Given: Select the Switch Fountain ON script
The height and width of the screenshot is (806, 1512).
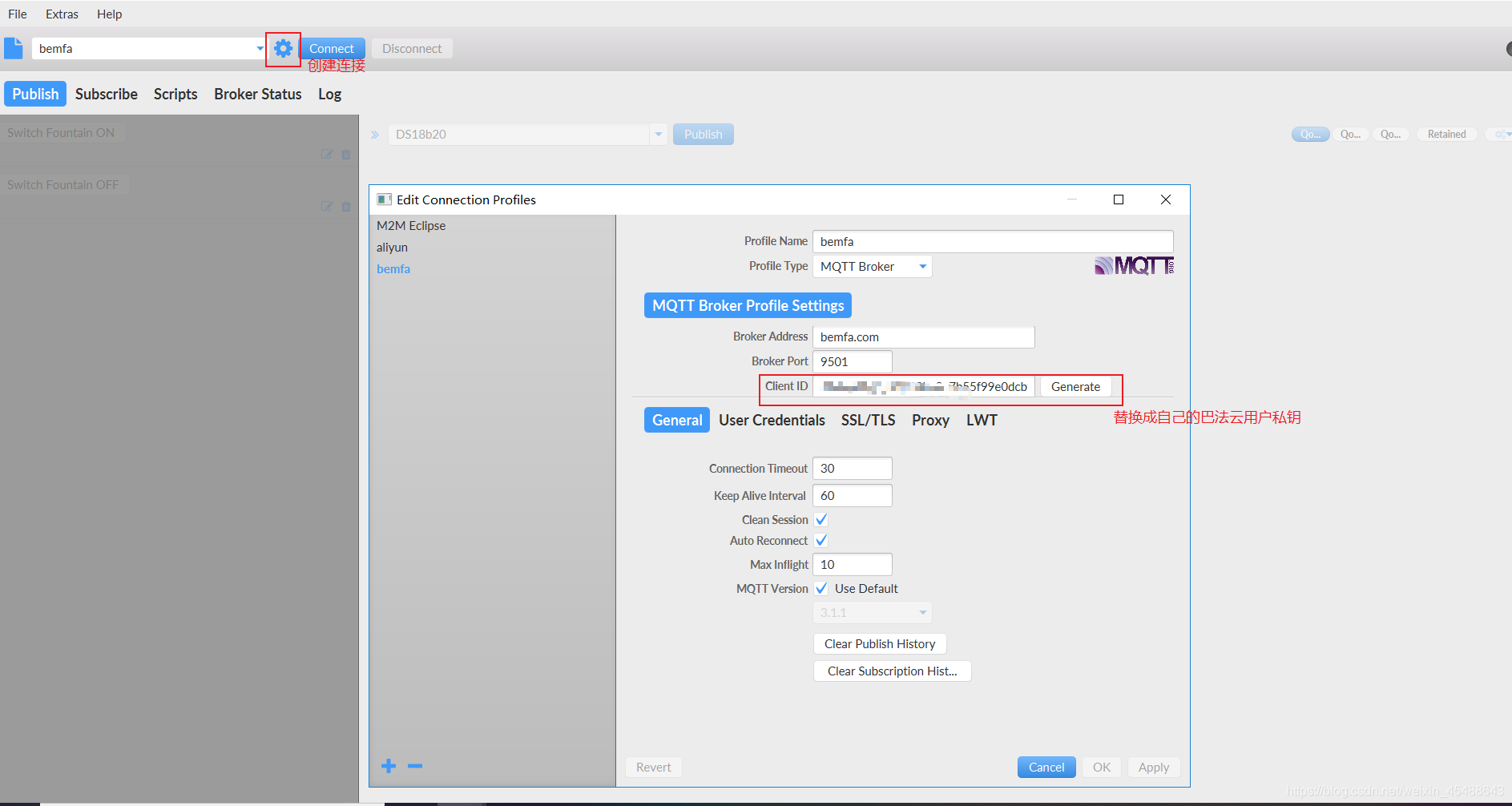Looking at the screenshot, I should coord(61,133).
